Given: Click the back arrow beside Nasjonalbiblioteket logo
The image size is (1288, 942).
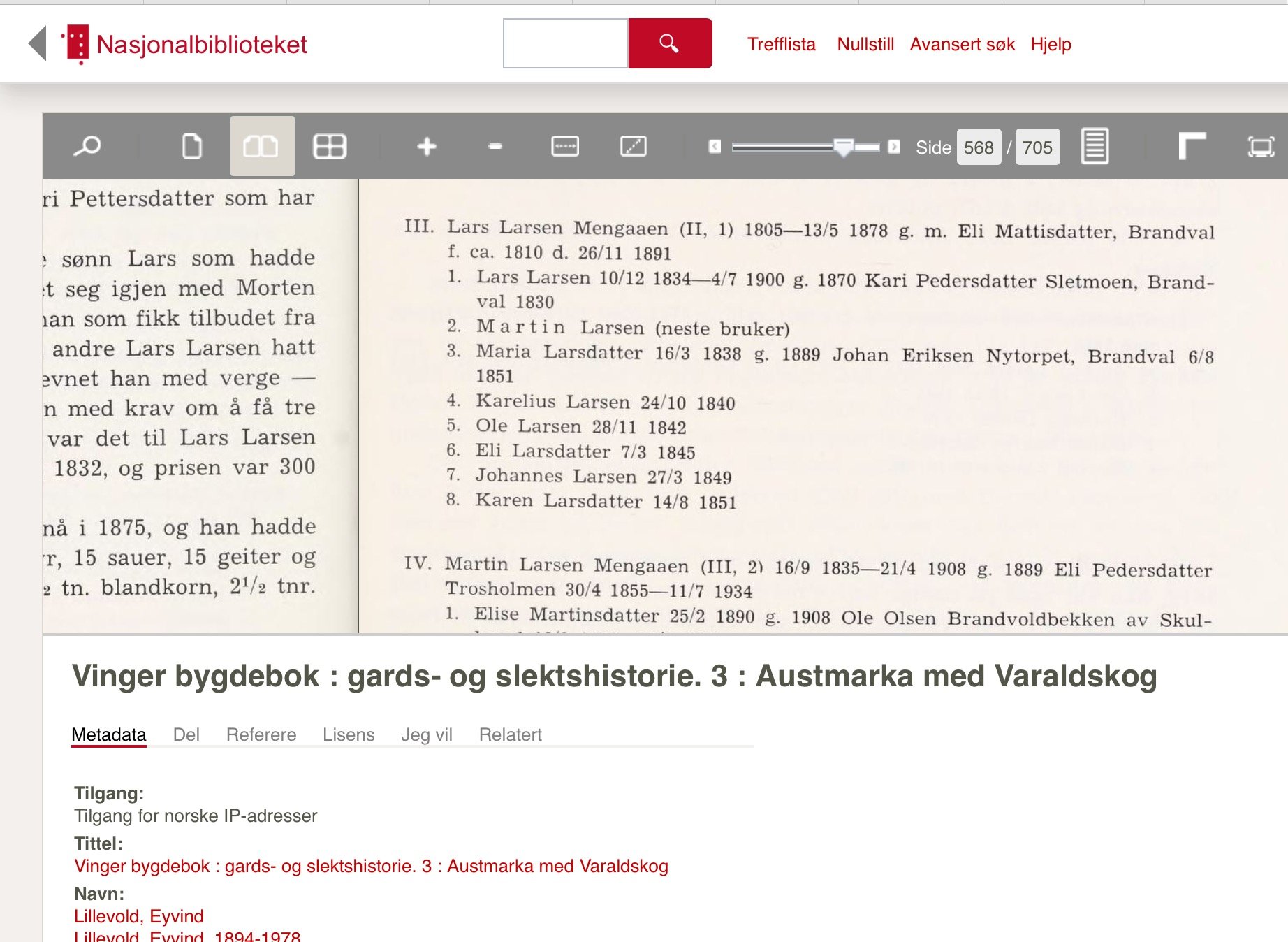Looking at the screenshot, I should (38, 44).
